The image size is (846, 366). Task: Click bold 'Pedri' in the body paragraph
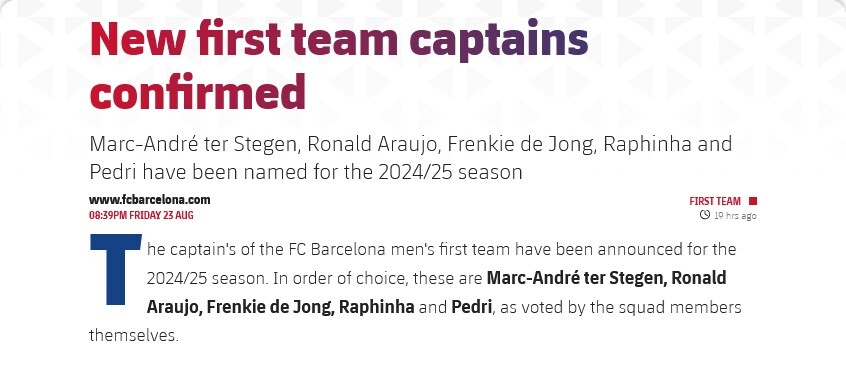pyautogui.click(x=472, y=307)
